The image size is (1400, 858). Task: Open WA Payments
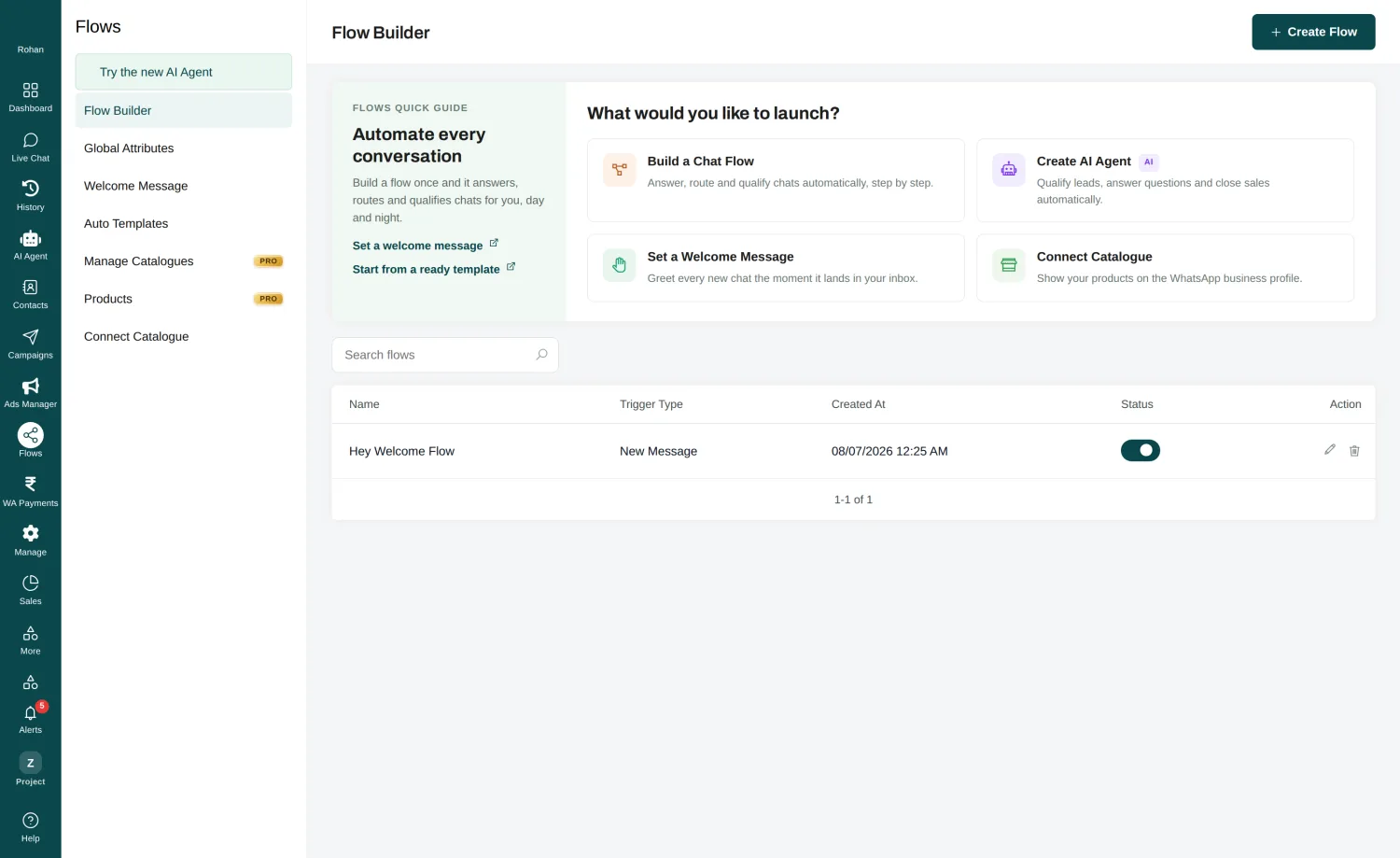[x=30, y=492]
